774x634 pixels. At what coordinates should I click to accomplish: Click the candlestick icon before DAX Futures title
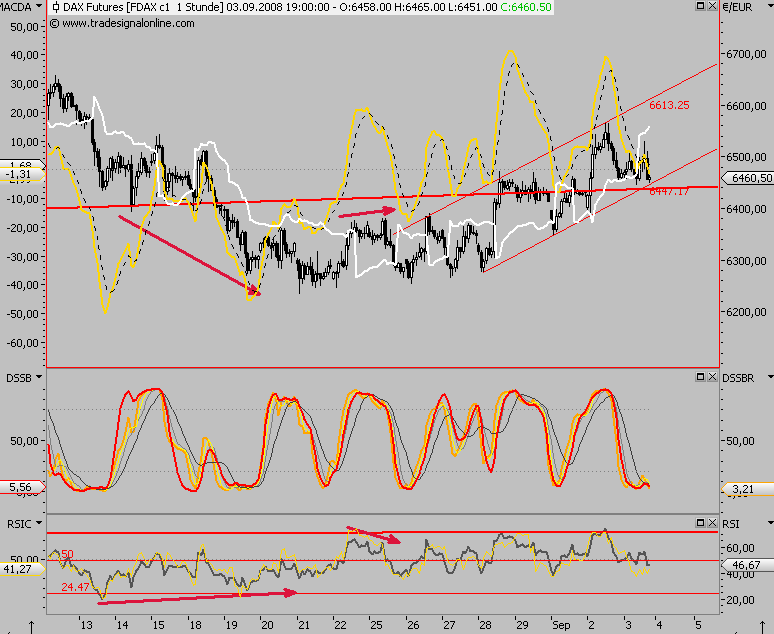pyautogui.click(x=55, y=7)
